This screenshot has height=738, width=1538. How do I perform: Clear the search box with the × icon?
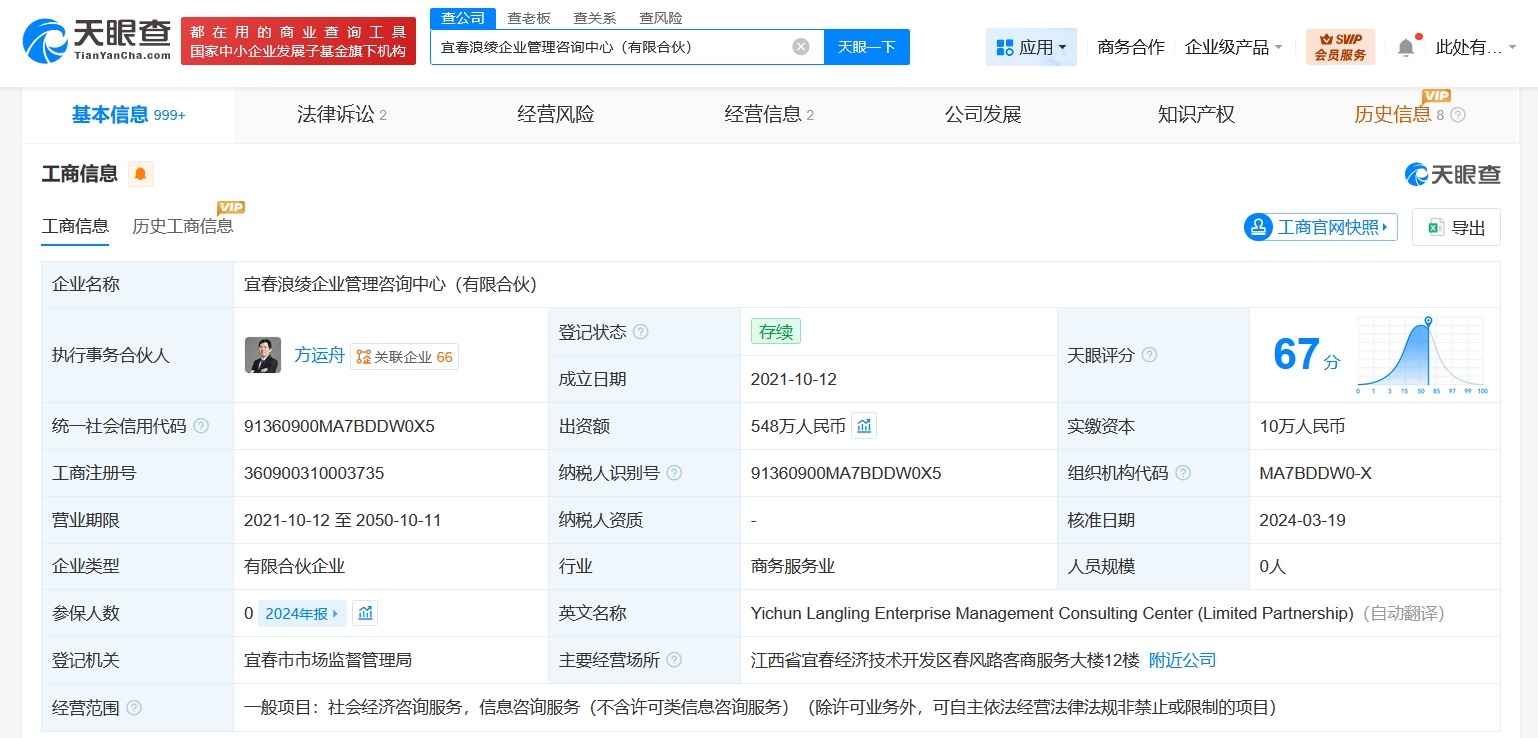click(x=800, y=47)
